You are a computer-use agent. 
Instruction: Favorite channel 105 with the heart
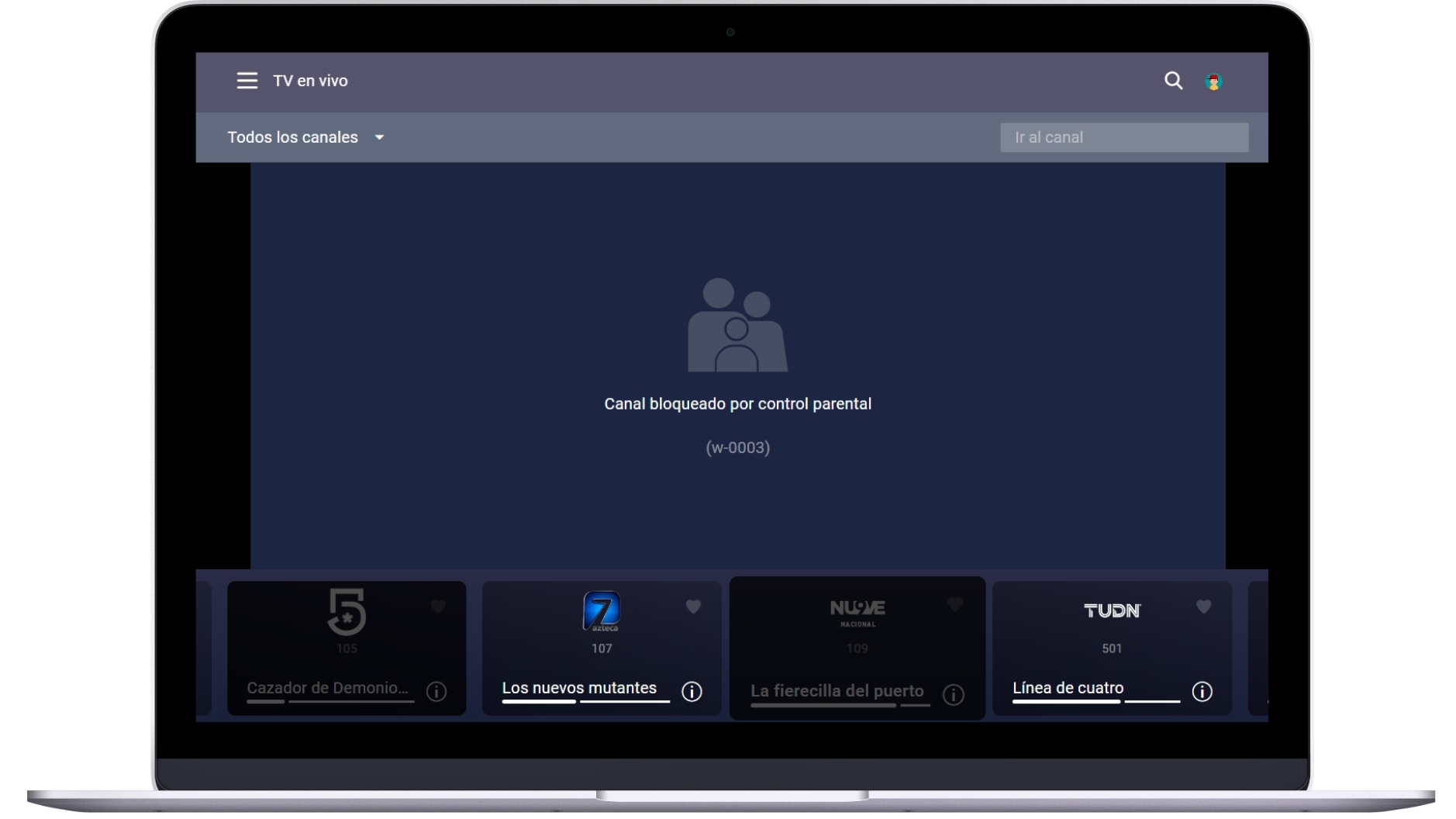click(438, 606)
